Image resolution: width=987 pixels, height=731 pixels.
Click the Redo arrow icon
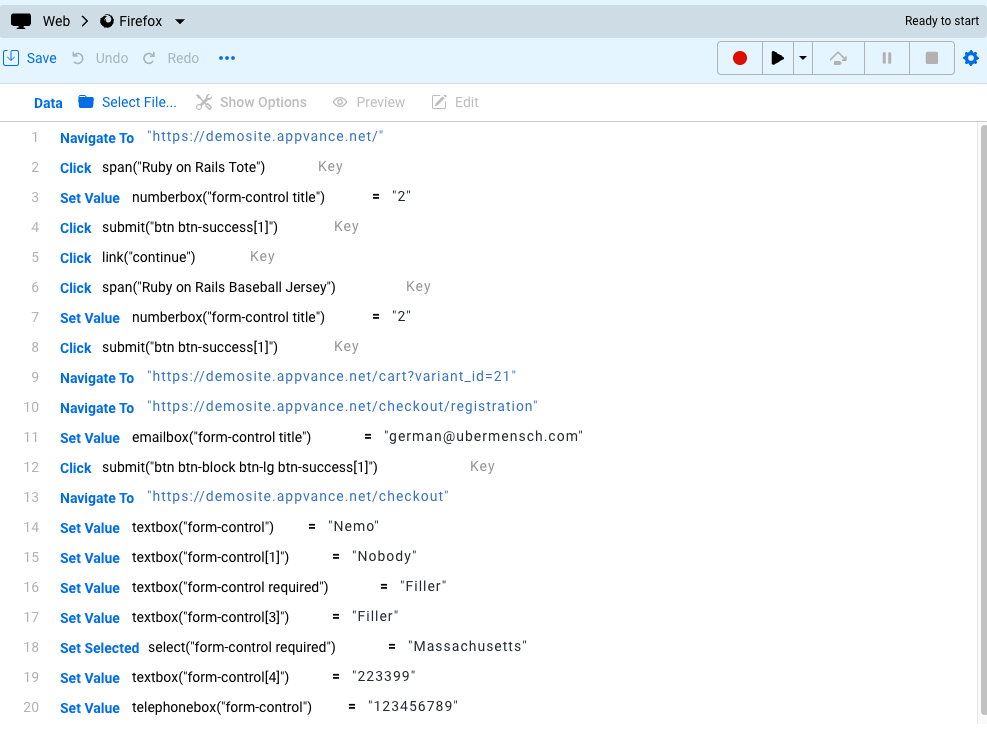click(x=149, y=58)
